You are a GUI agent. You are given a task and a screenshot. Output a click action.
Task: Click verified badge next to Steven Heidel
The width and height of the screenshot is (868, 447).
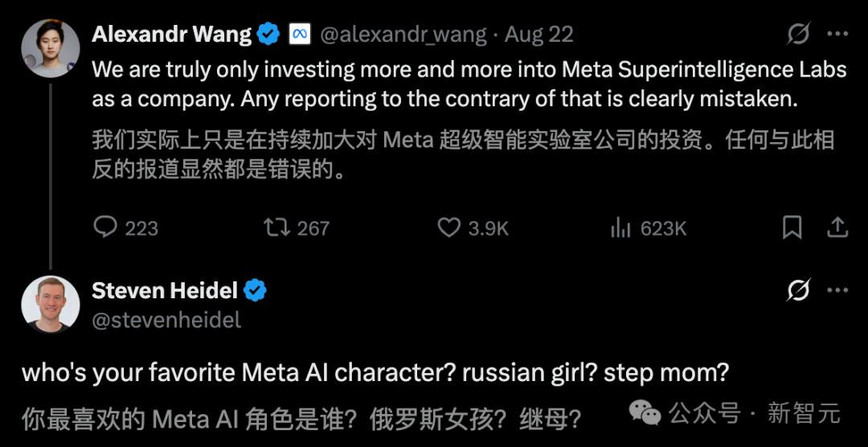(x=255, y=290)
